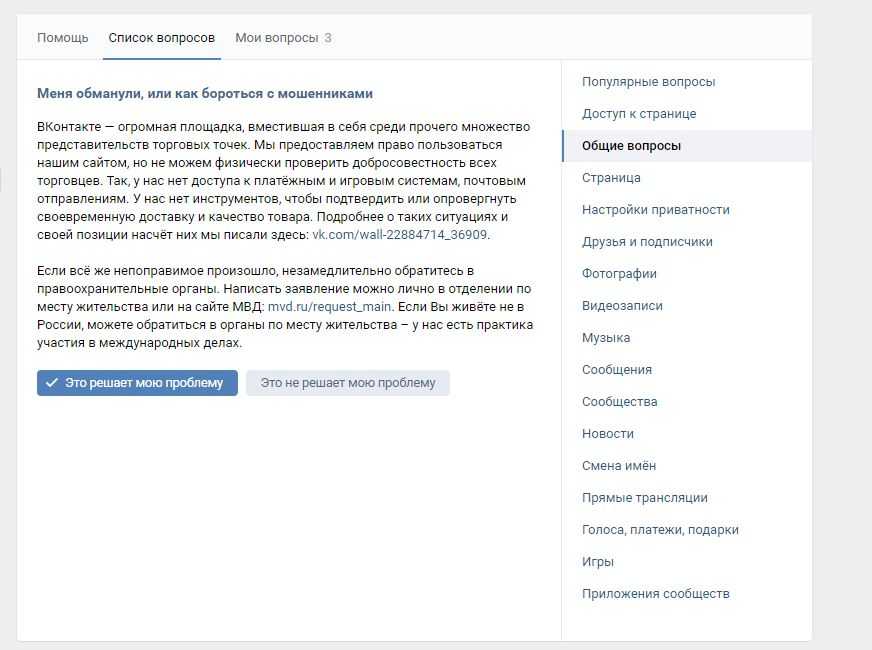Click the checkmark icon in blue button
The height and width of the screenshot is (650, 872).
click(x=52, y=383)
